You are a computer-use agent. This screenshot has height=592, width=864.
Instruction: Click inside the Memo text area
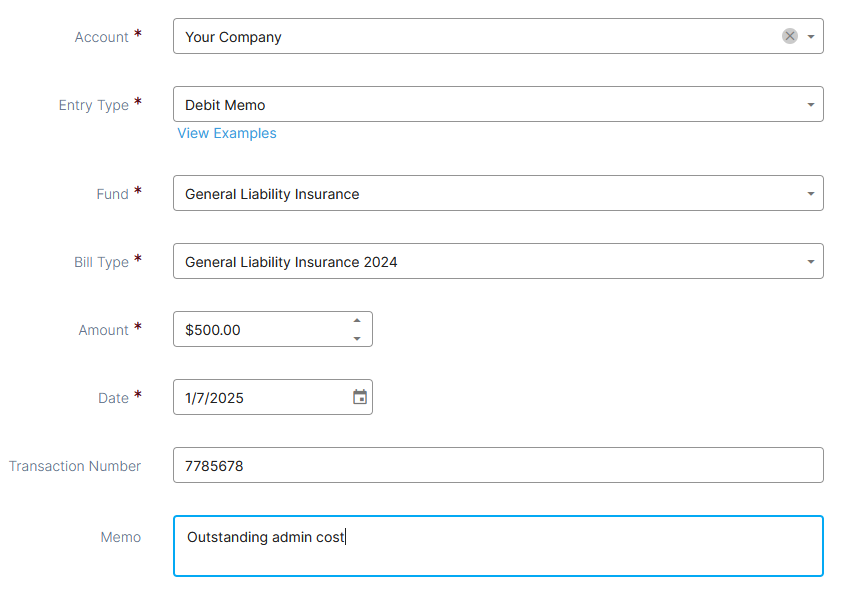498,546
